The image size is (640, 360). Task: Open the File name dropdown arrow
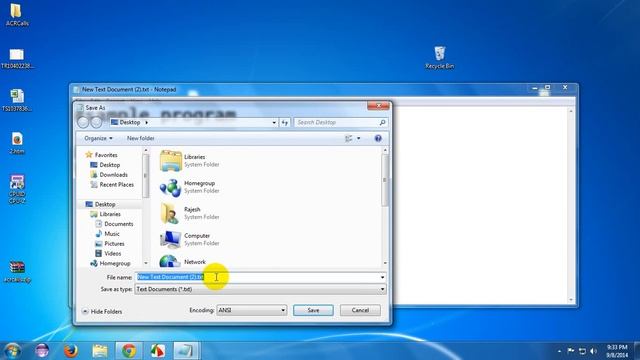(x=382, y=277)
